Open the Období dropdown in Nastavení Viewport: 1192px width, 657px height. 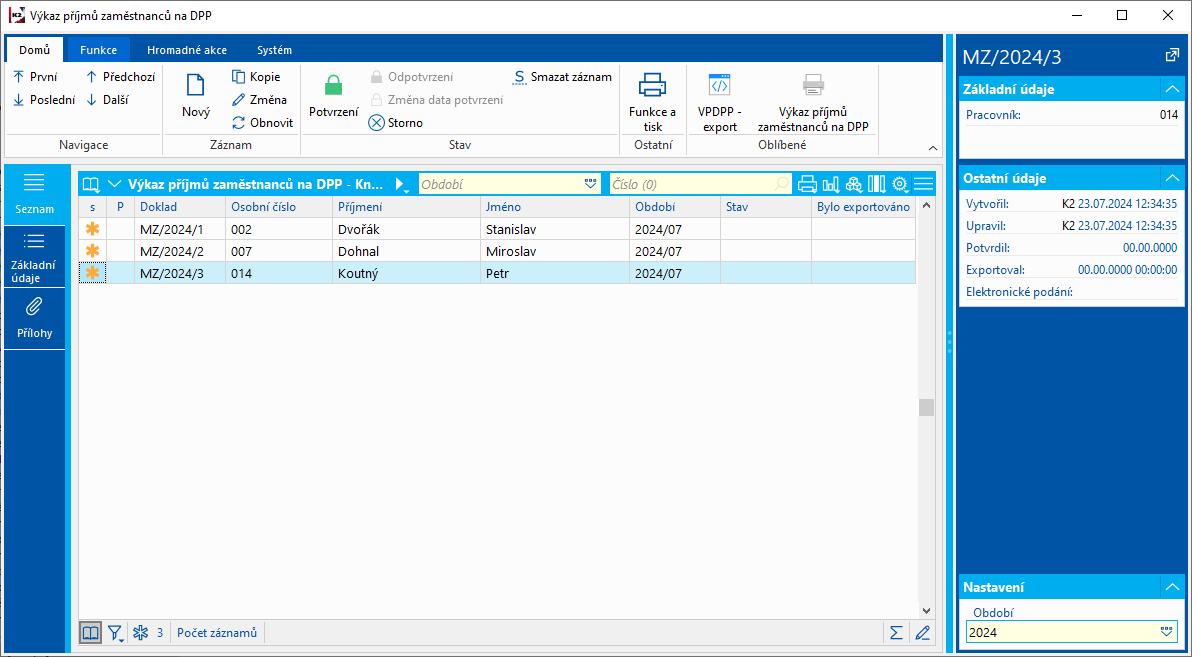tap(1165, 632)
